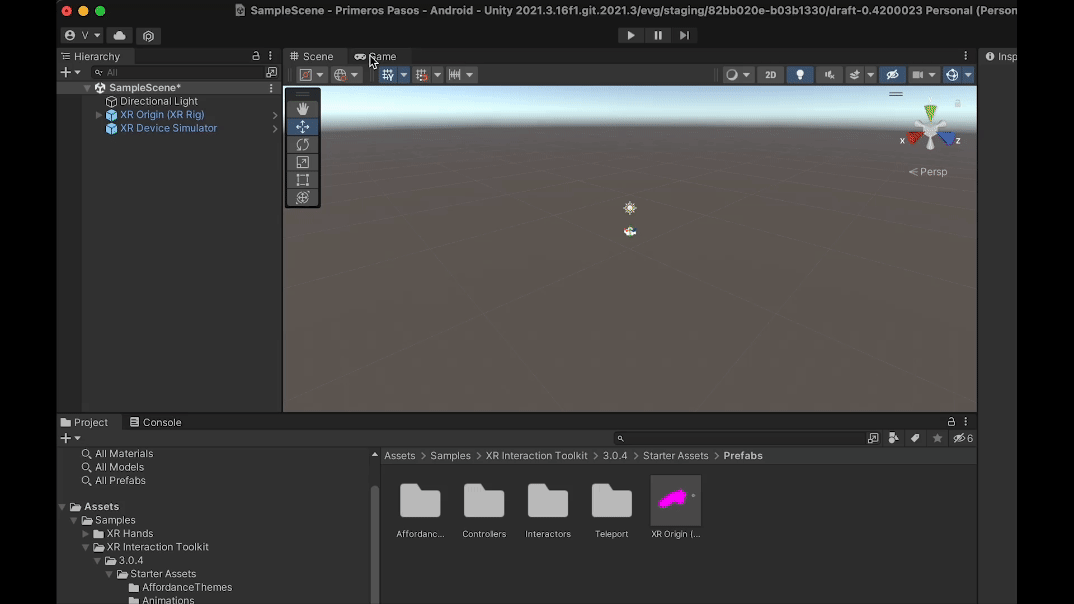1074x604 pixels.
Task: Focus the Hierarchy search field
Action: (x=177, y=72)
